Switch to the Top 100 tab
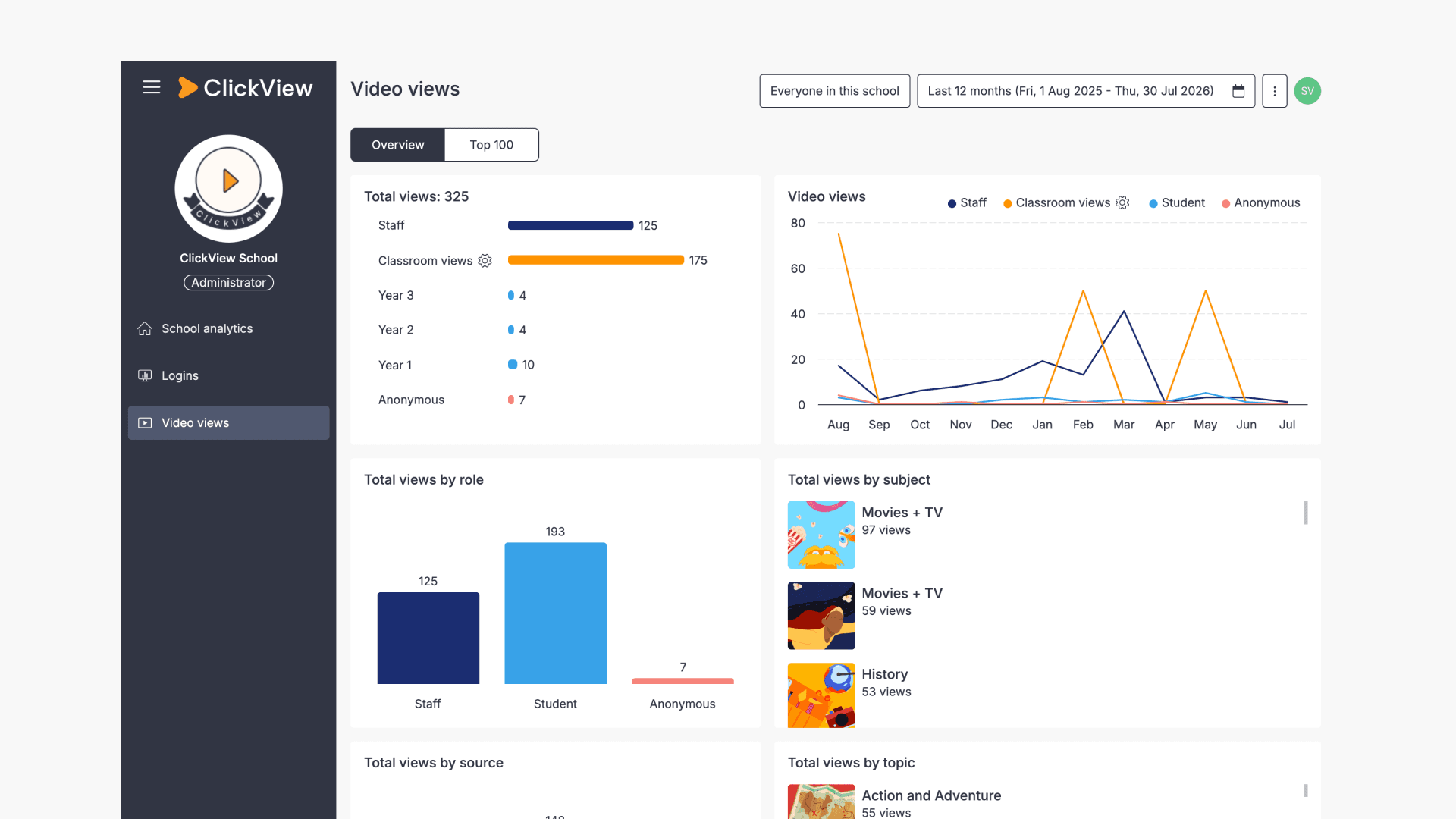The width and height of the screenshot is (1456, 819). pyautogui.click(x=491, y=145)
